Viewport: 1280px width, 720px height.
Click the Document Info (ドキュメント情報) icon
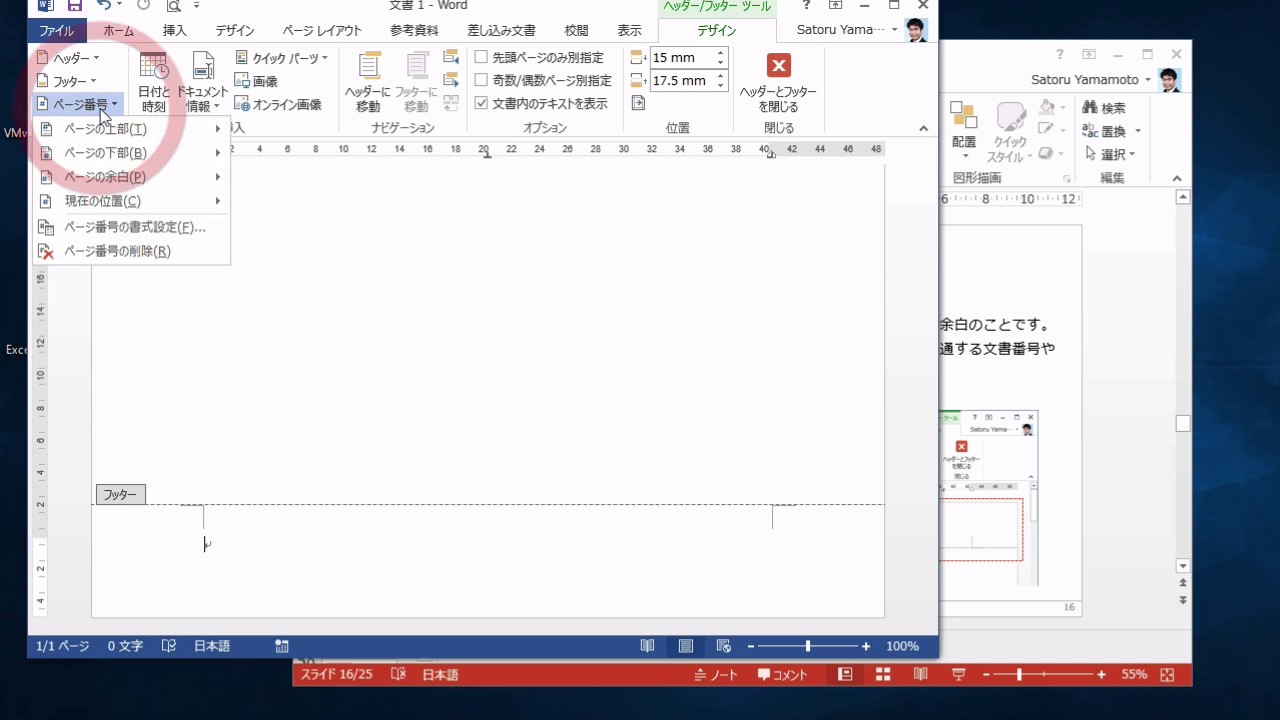(203, 68)
